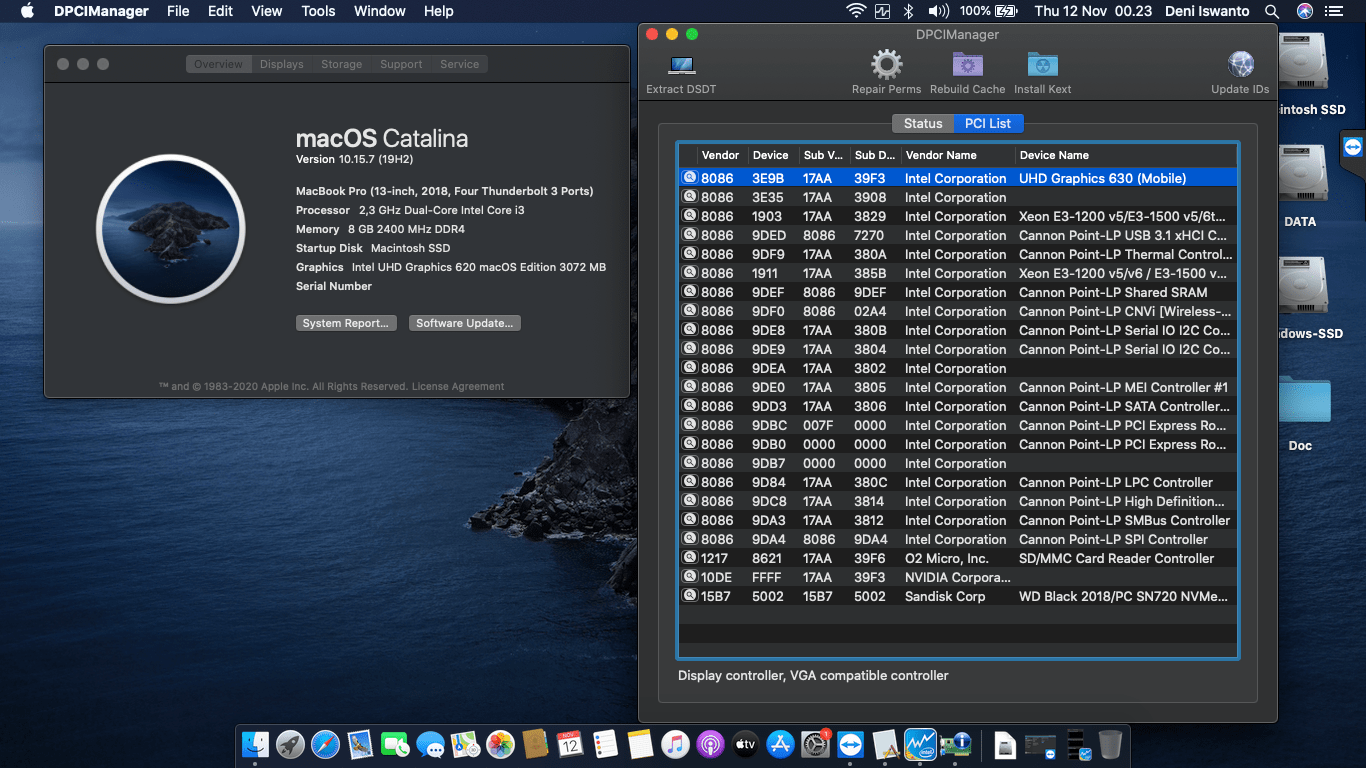
Task: Open the Window menu
Action: click(x=380, y=11)
